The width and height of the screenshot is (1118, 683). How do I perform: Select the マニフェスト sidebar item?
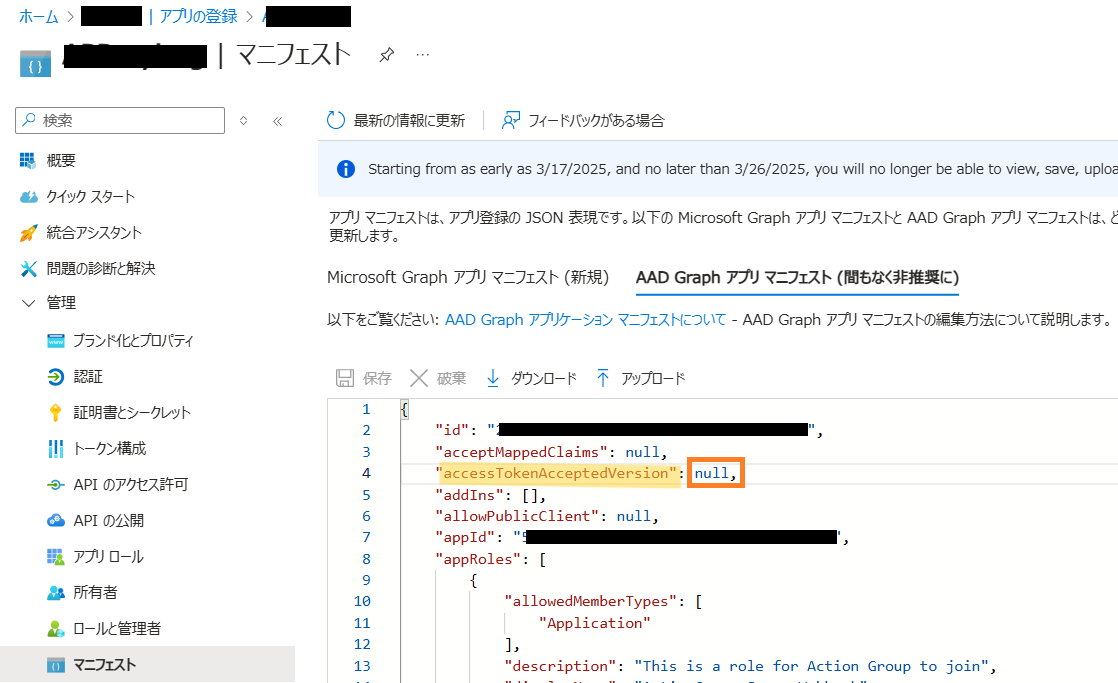point(148,664)
